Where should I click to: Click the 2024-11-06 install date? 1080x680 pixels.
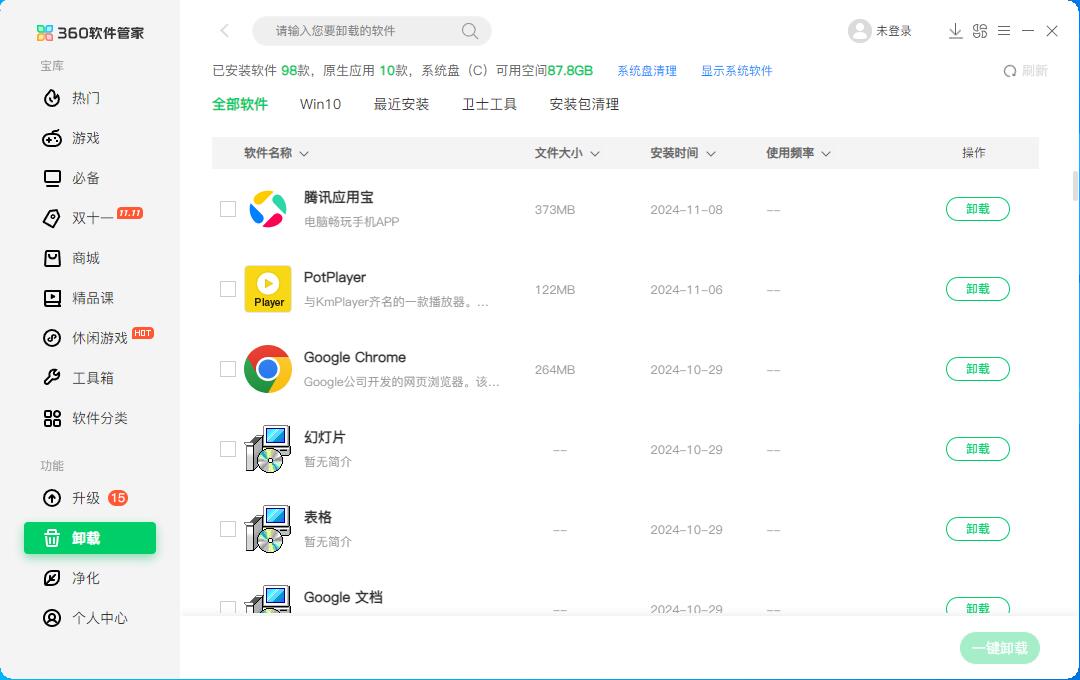coord(686,289)
